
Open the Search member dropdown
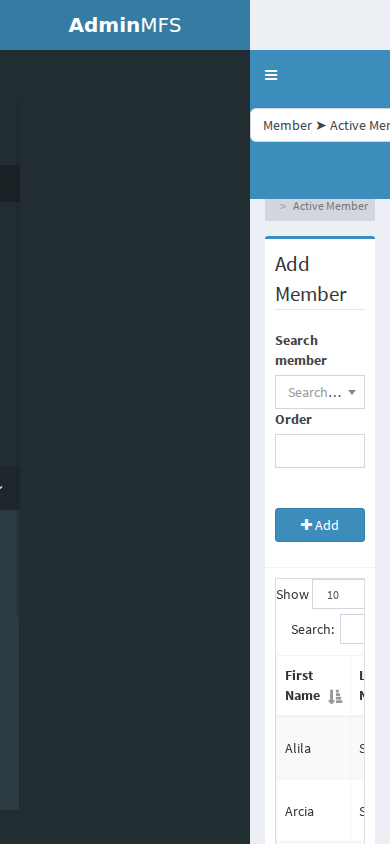(x=320, y=392)
